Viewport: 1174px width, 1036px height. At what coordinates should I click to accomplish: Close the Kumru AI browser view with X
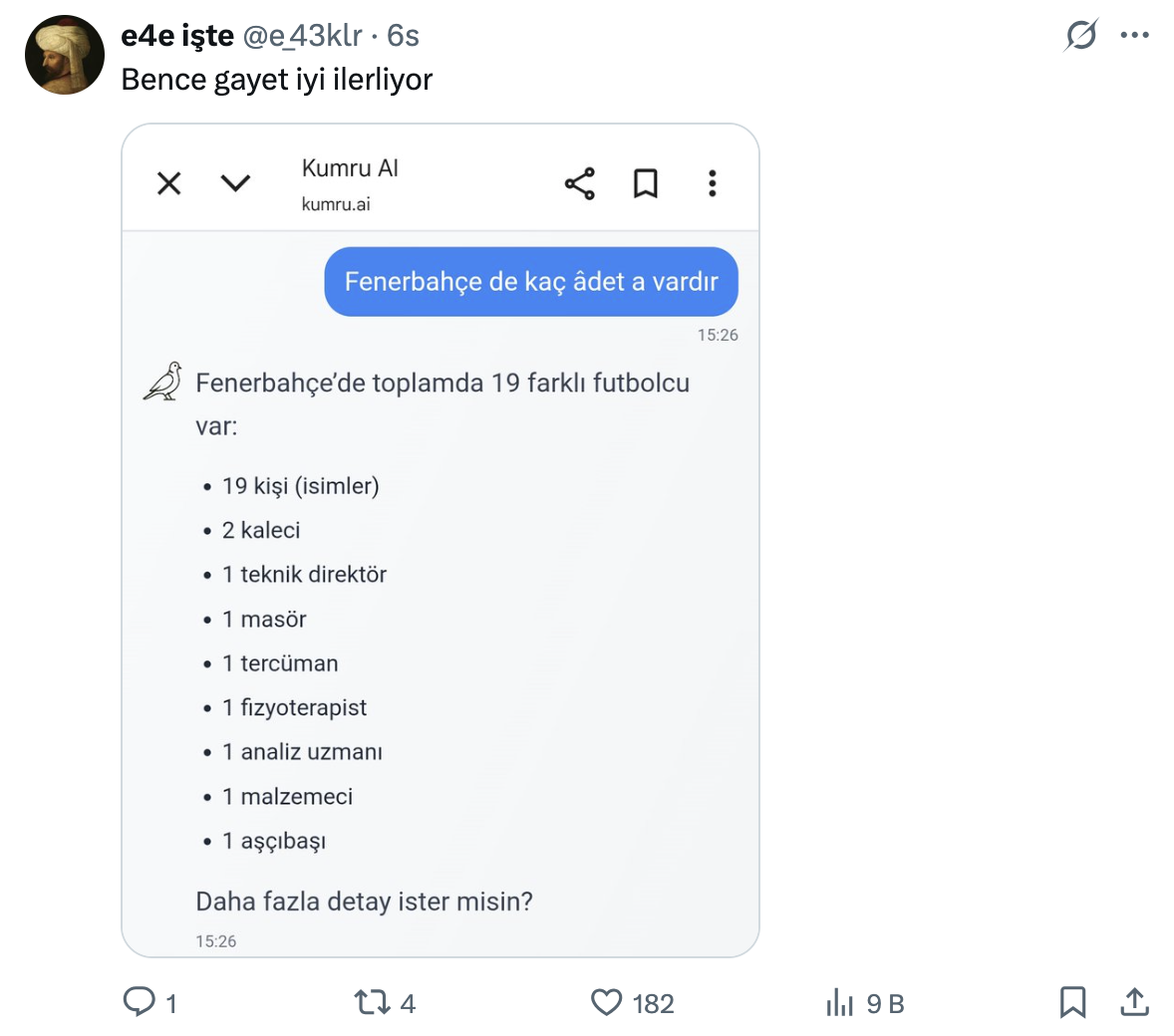click(x=169, y=183)
